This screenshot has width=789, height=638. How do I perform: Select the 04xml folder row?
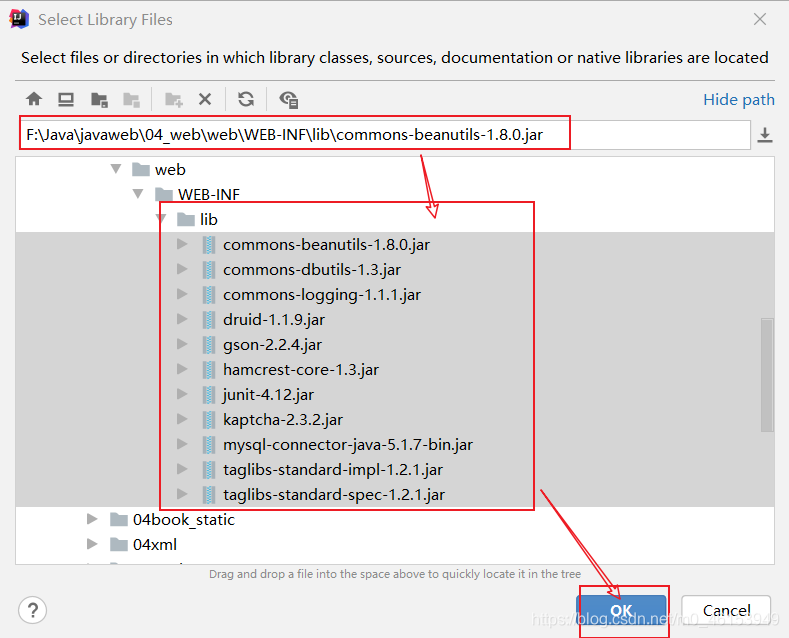395,544
